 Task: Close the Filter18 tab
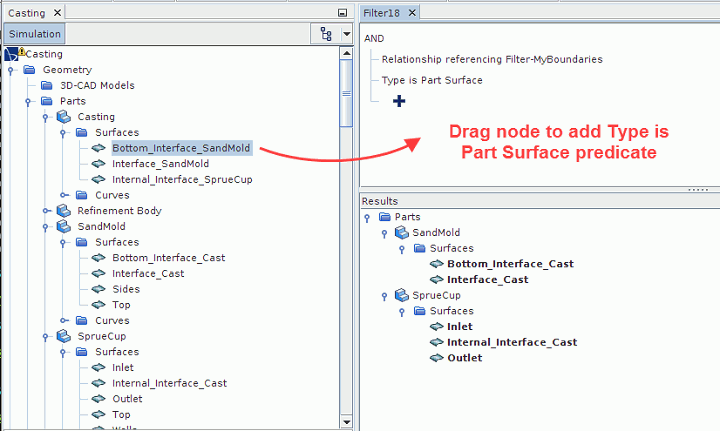[x=413, y=12]
